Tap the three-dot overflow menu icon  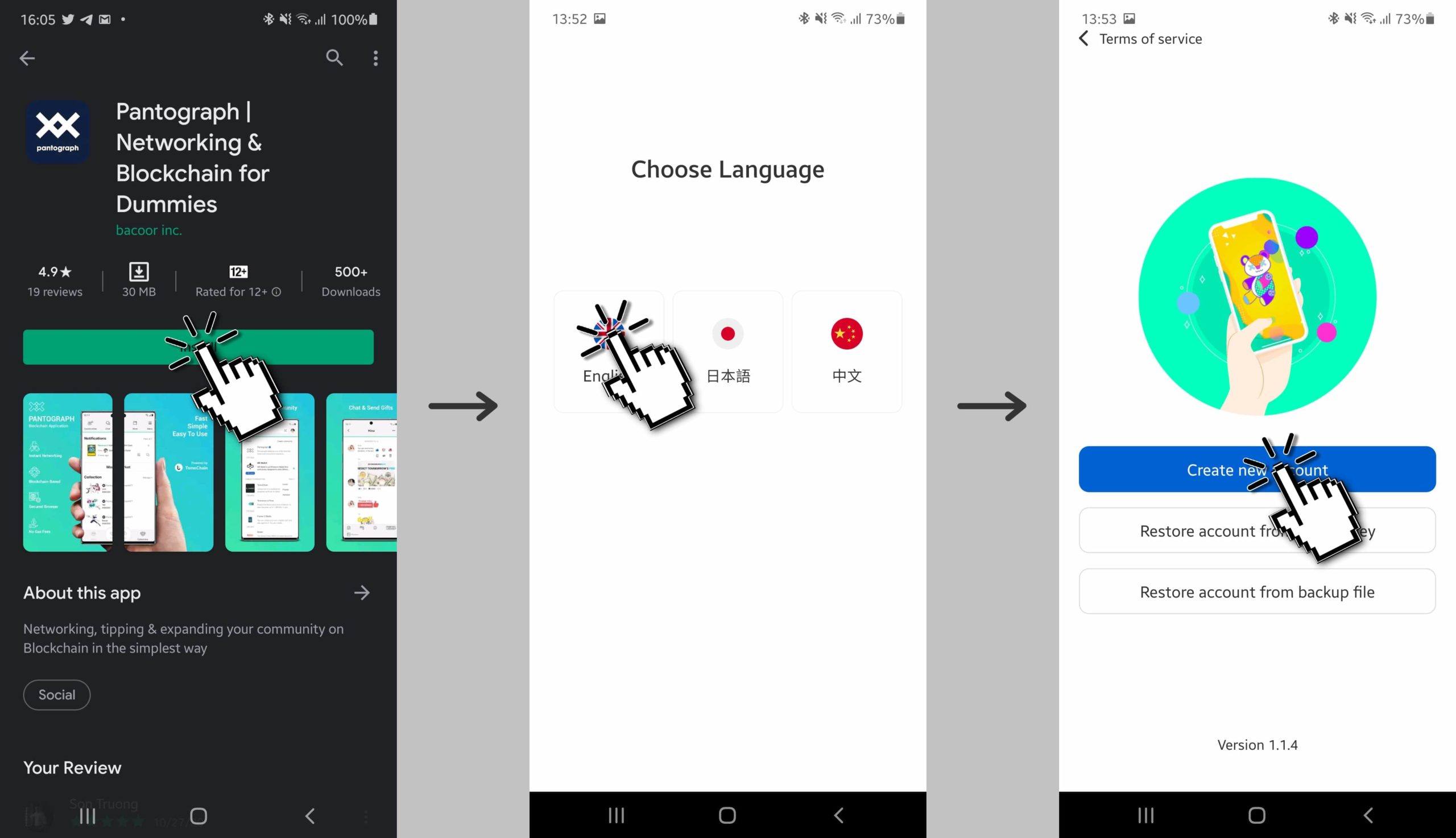pos(376,58)
